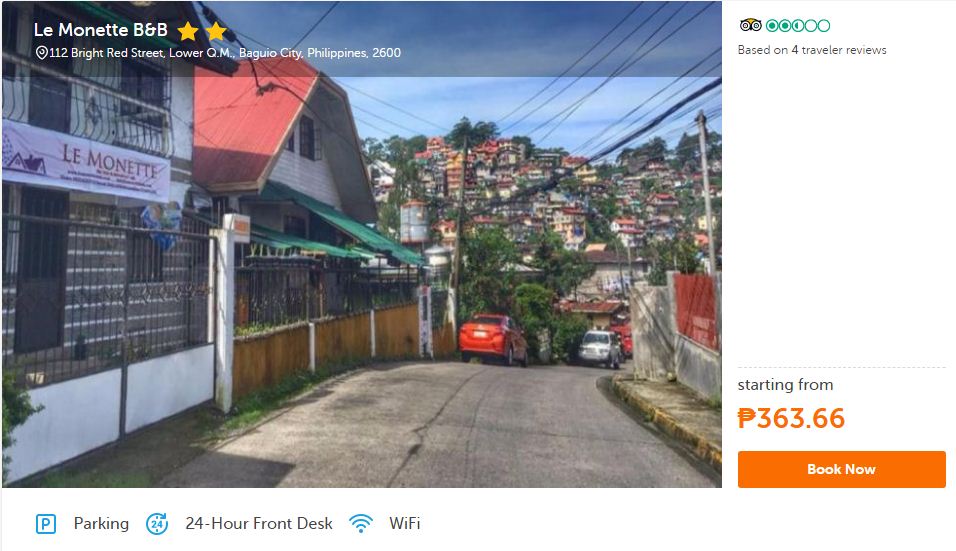The image size is (956, 551).
Task: Open the 'Based on 4 traveler reviews' text
Action: pyautogui.click(x=812, y=50)
